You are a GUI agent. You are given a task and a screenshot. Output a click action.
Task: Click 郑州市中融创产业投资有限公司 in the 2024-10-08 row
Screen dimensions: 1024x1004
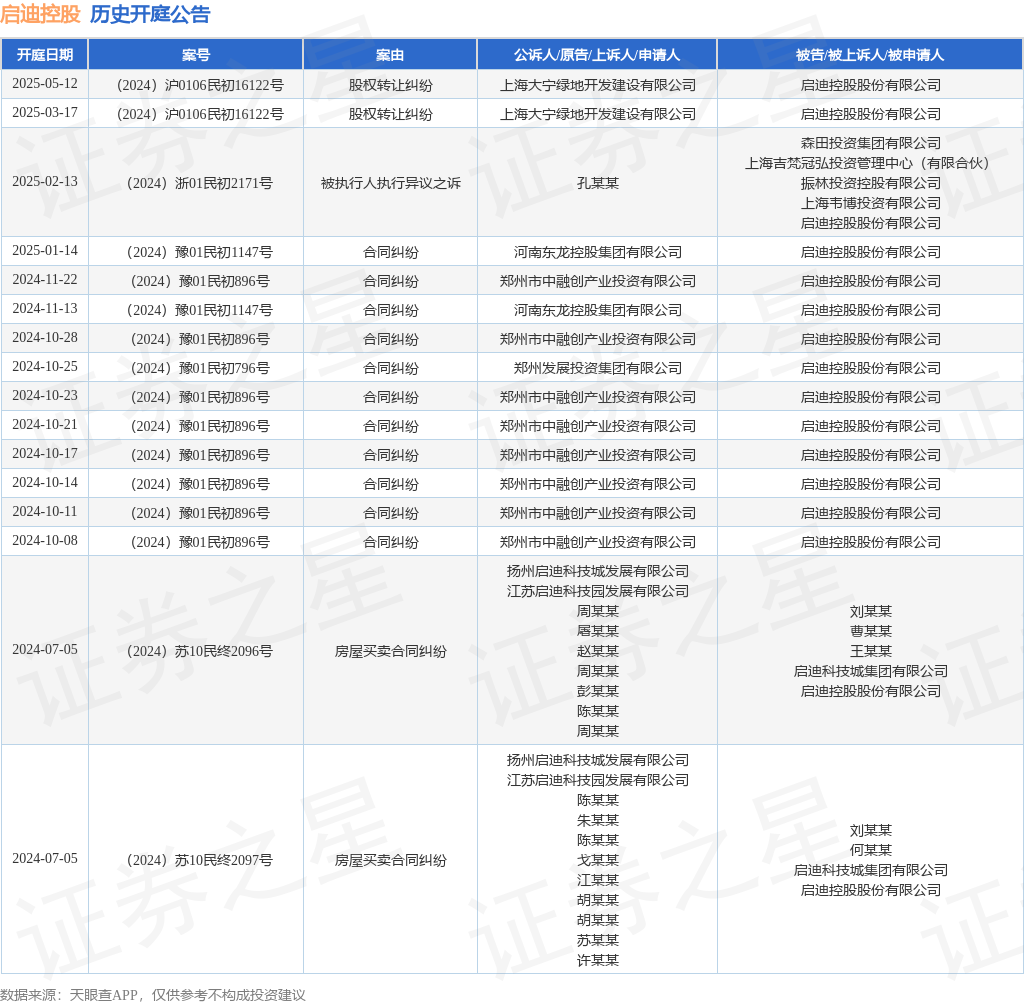[598, 542]
